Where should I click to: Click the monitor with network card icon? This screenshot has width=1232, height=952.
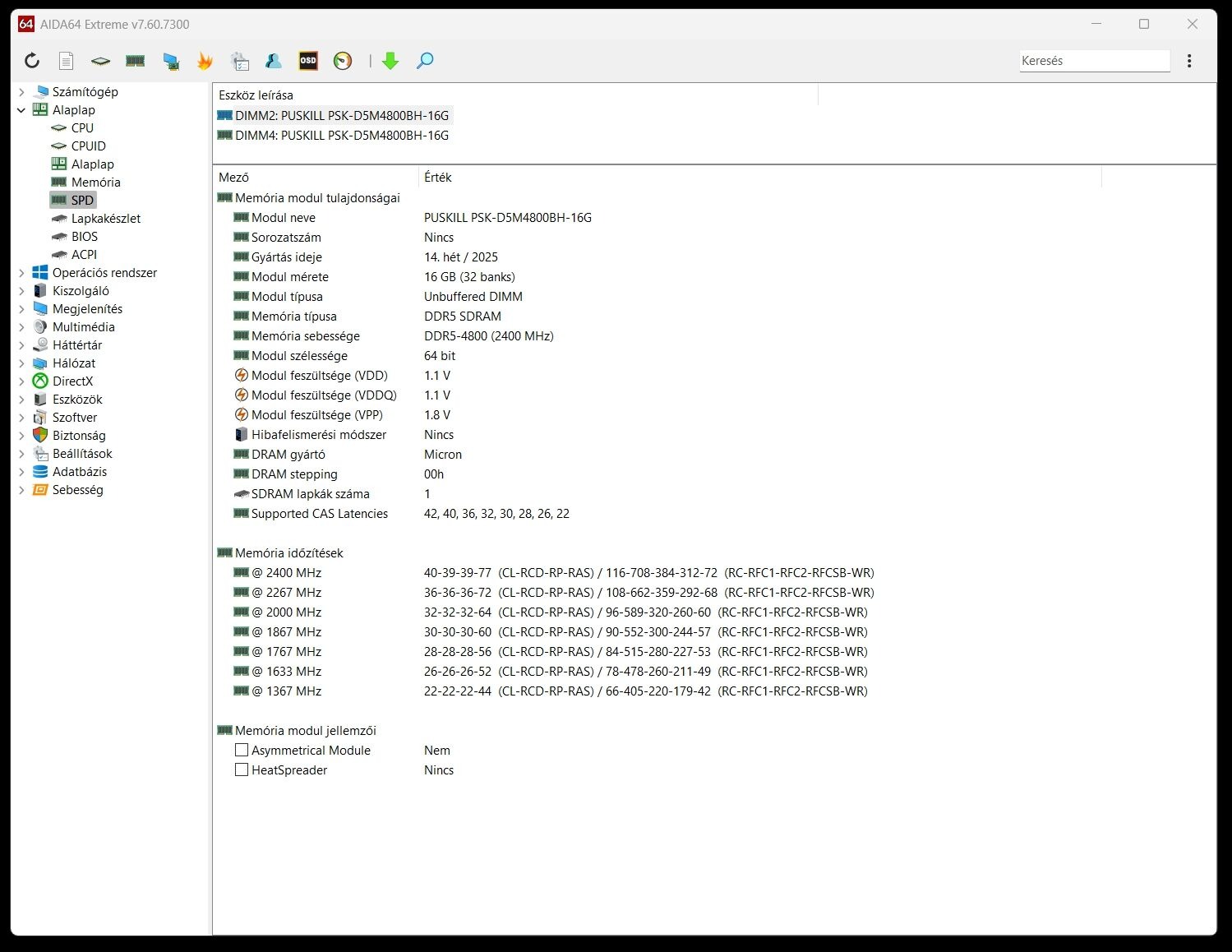tap(170, 60)
